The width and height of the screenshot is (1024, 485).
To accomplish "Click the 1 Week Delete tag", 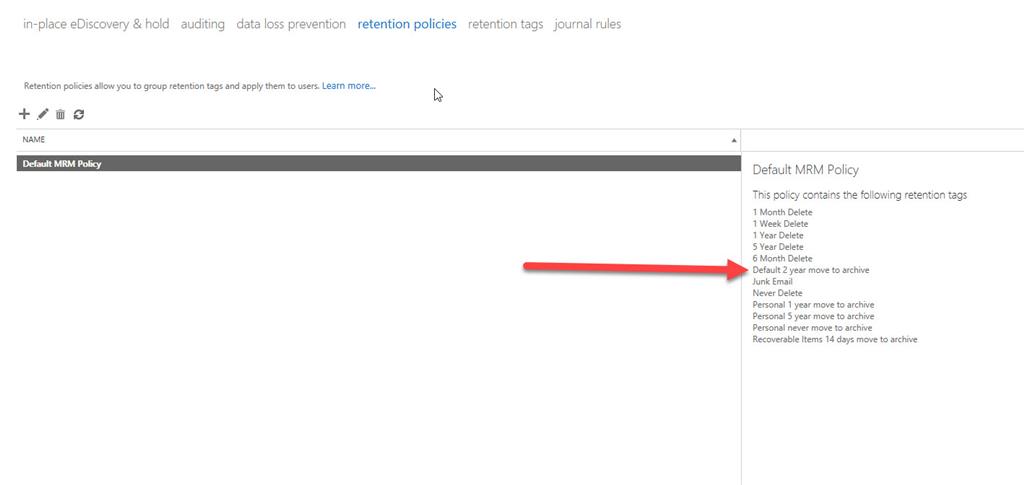I will point(780,224).
